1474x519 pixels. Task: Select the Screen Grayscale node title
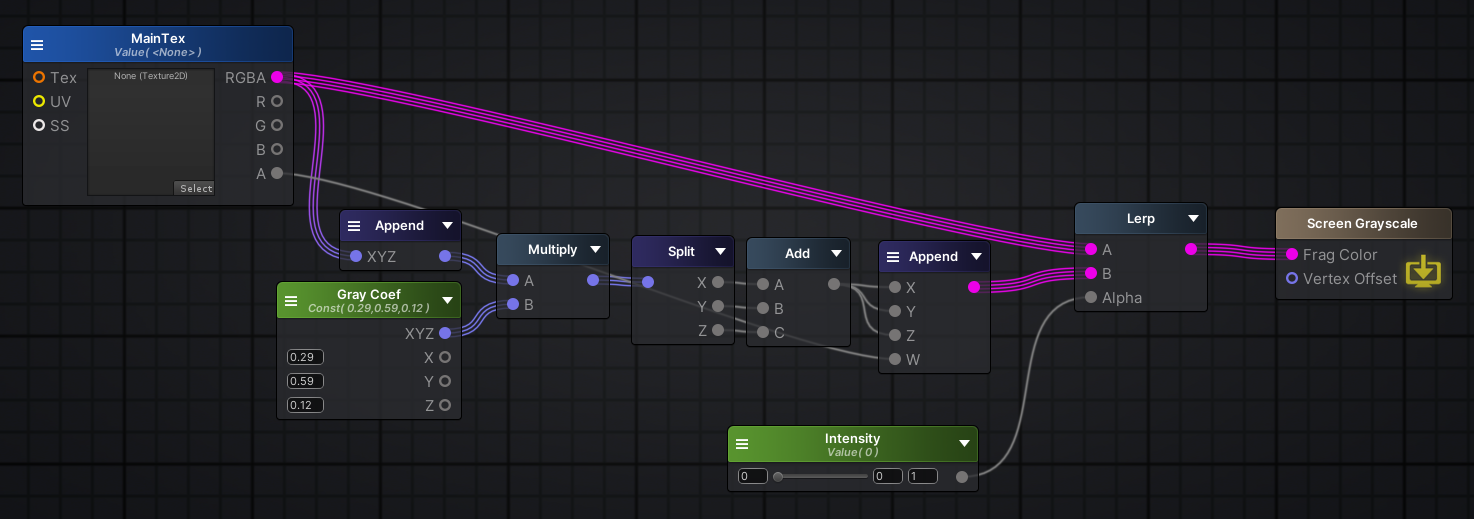(x=1362, y=224)
